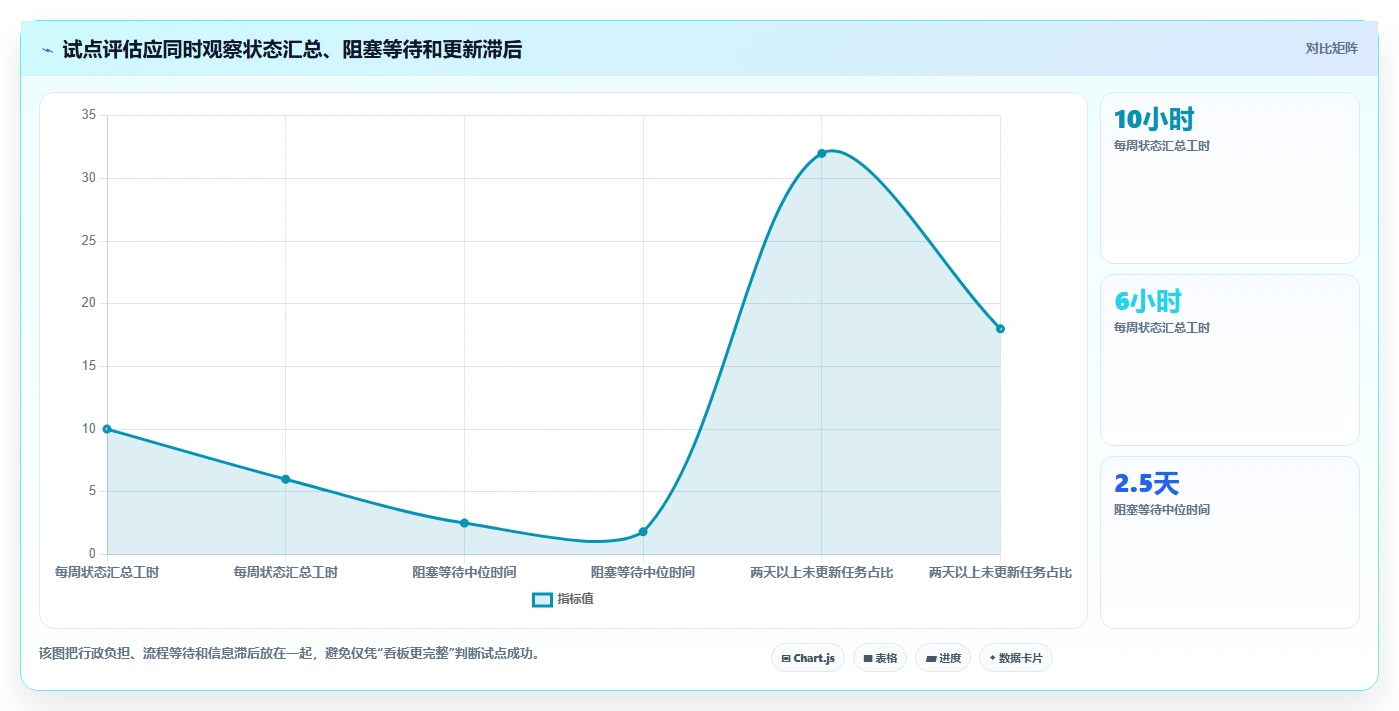Click the y-axis label 30
The width and height of the screenshot is (1399, 711).
point(88,178)
